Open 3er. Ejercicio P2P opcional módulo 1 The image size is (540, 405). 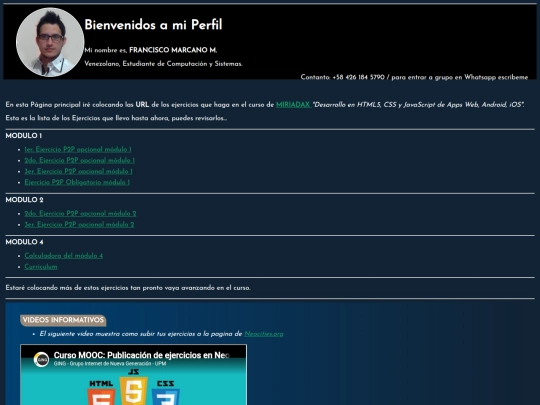pyautogui.click(x=79, y=172)
